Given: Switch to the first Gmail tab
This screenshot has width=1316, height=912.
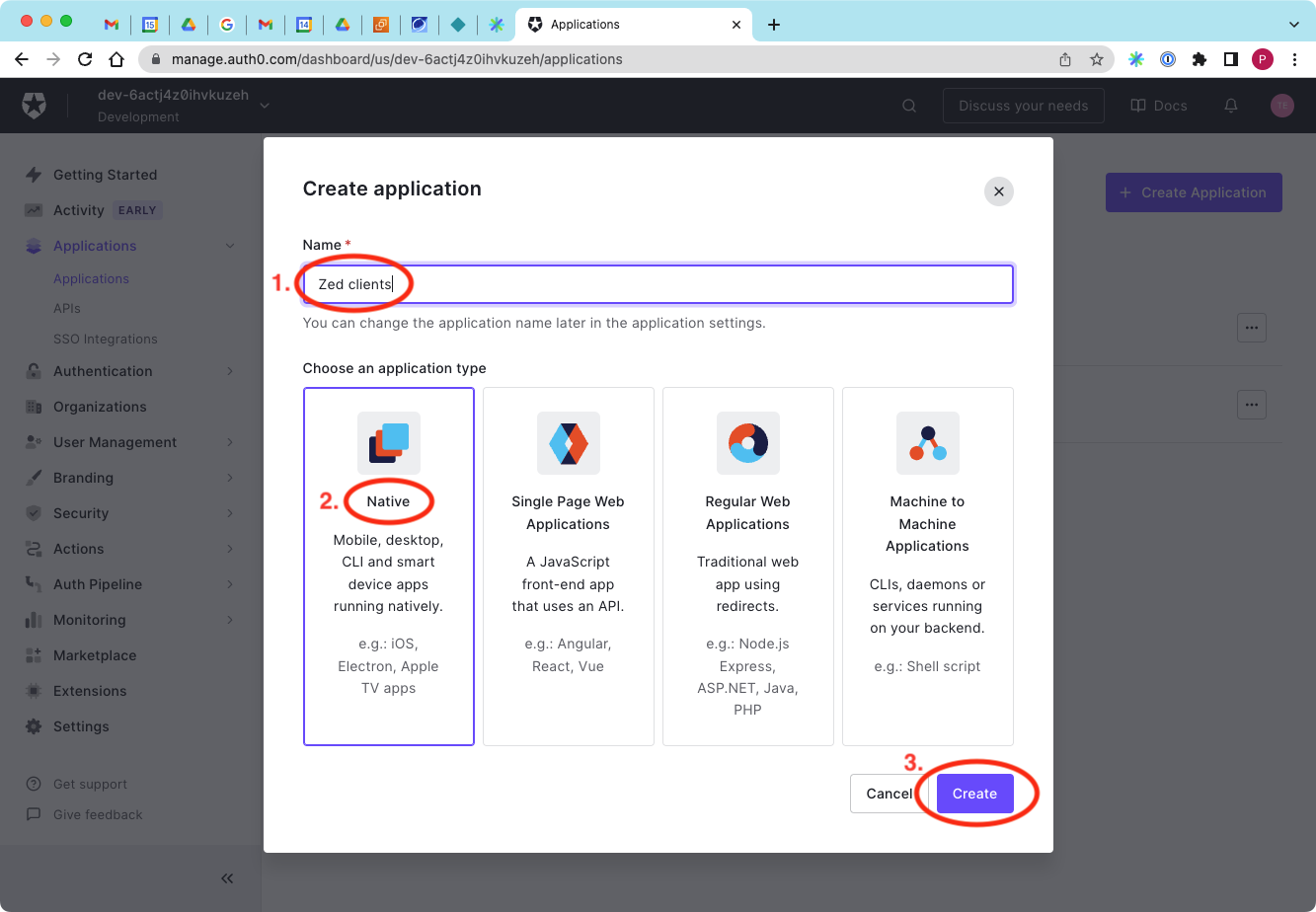Looking at the screenshot, I should (112, 25).
